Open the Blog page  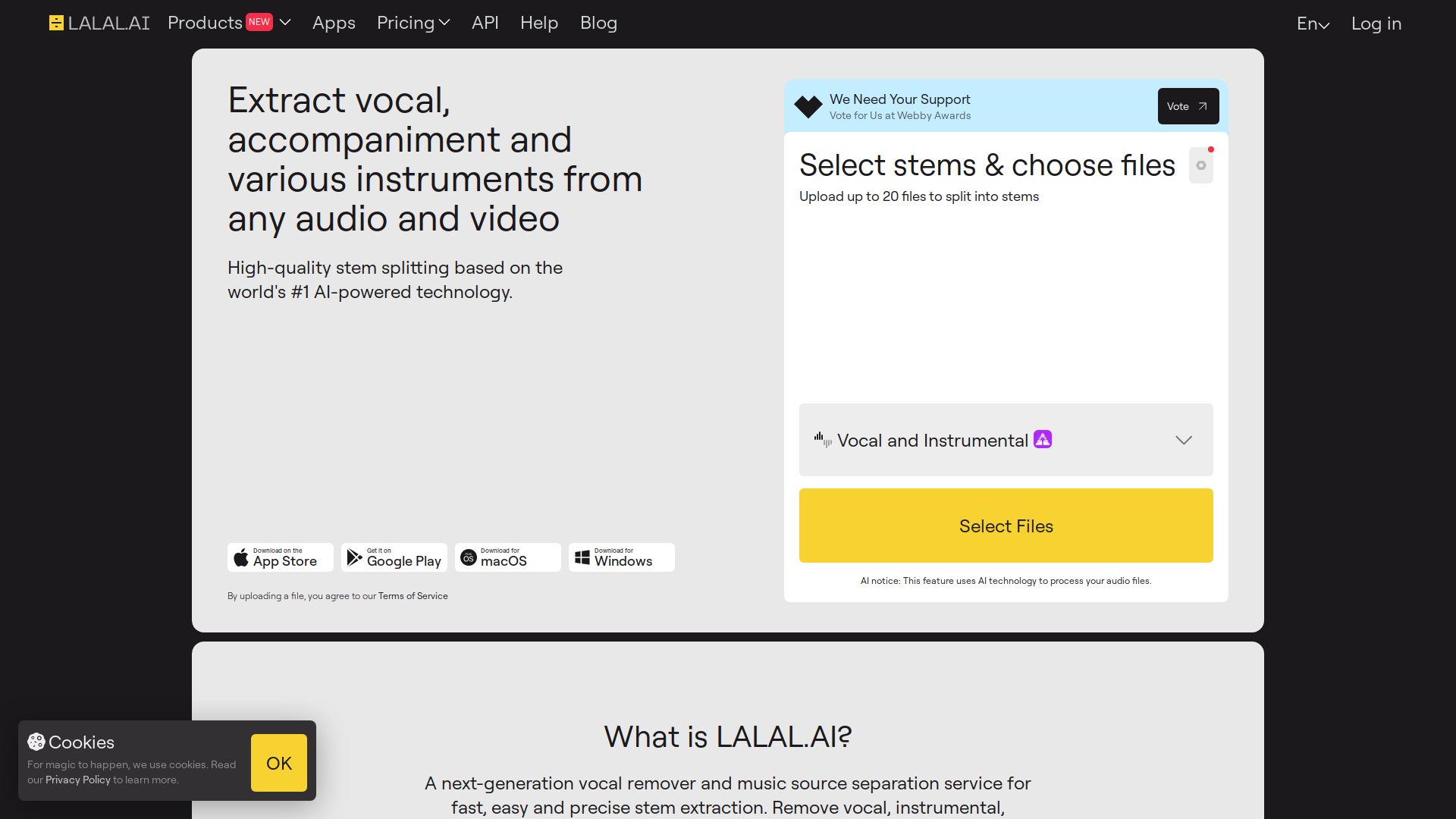598,23
